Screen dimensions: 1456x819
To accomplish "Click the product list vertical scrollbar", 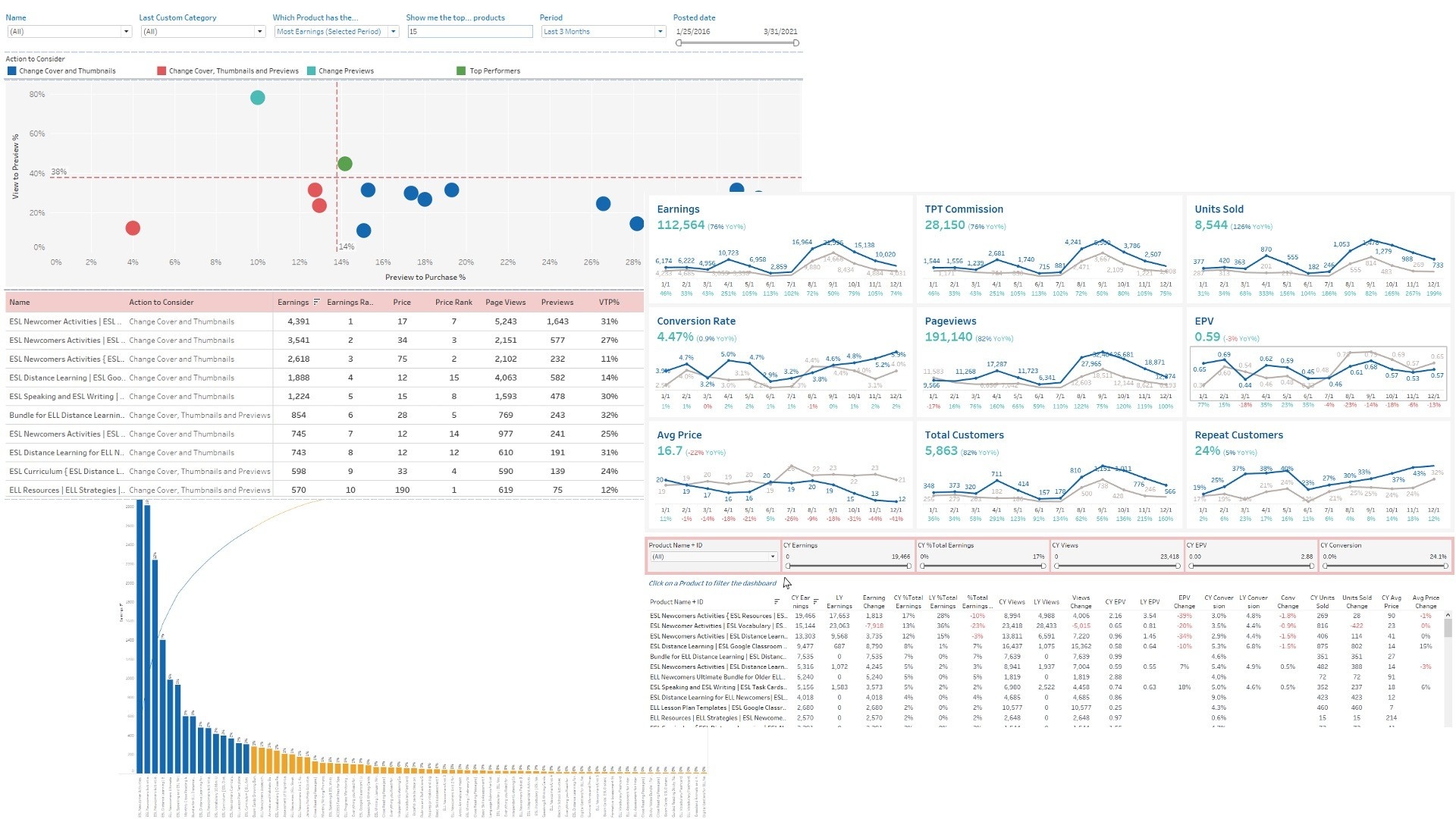I will pyautogui.click(x=1448, y=628).
